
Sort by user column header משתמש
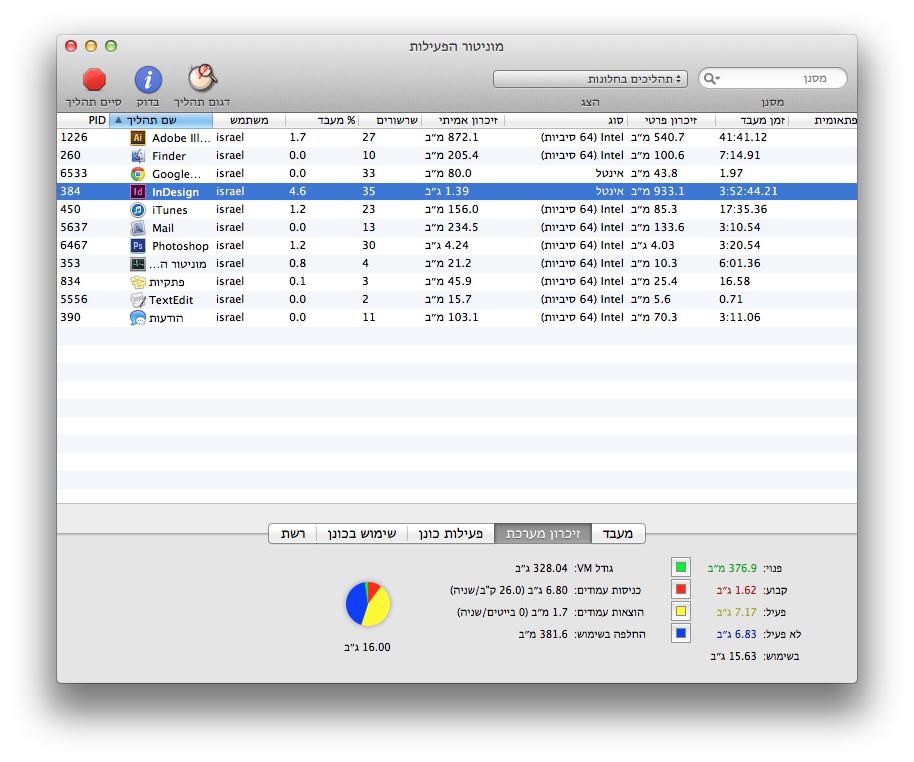tap(249, 120)
